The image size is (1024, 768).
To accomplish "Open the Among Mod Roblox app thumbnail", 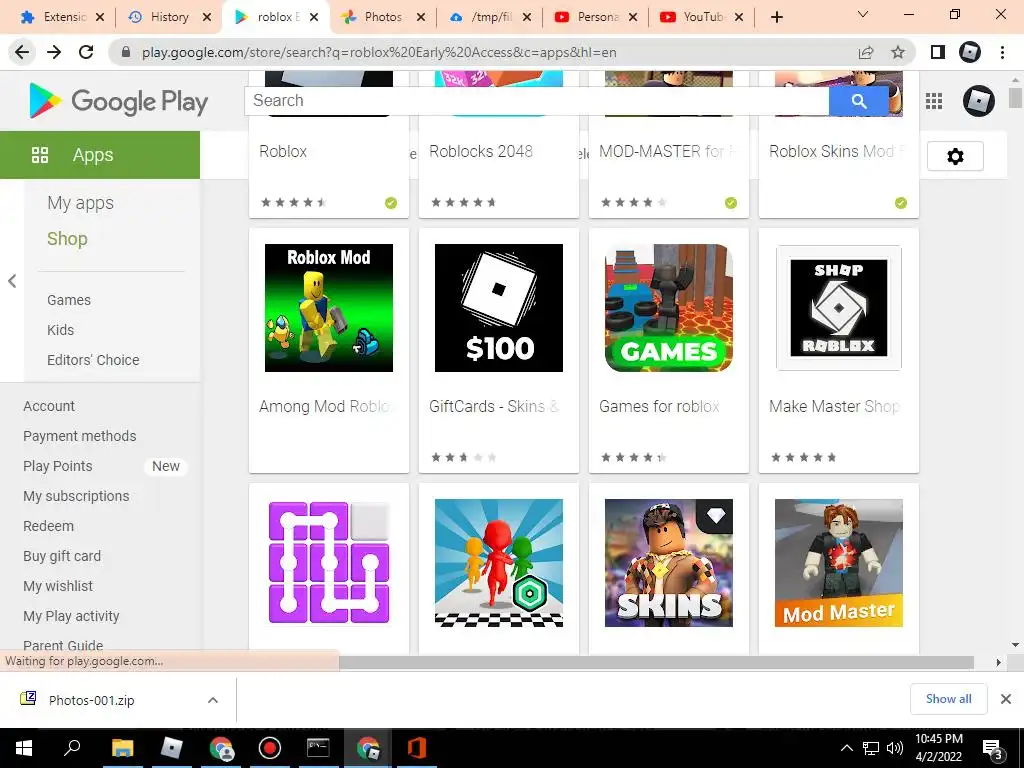I will tap(328, 308).
